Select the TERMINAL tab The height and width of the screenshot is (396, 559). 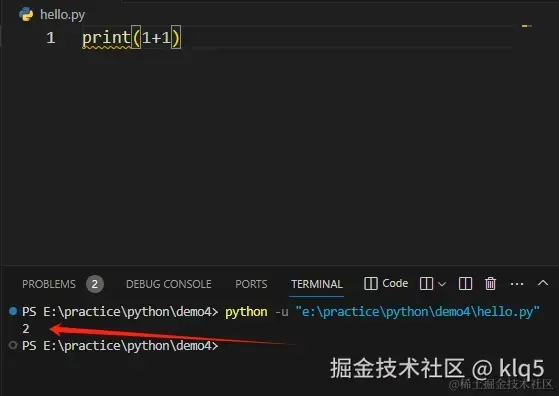(317, 284)
